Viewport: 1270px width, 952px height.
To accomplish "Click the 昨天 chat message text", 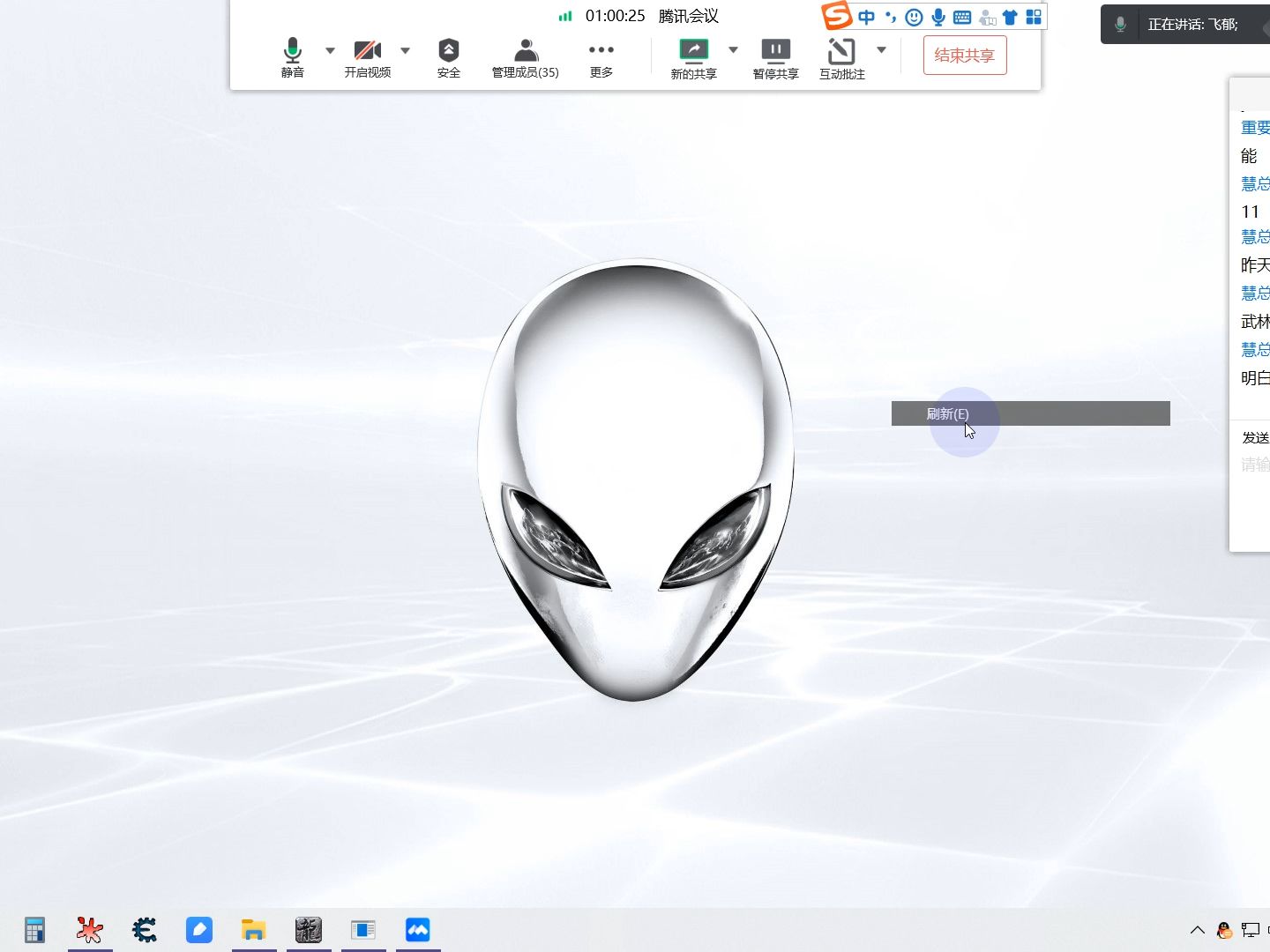I will point(1256,265).
